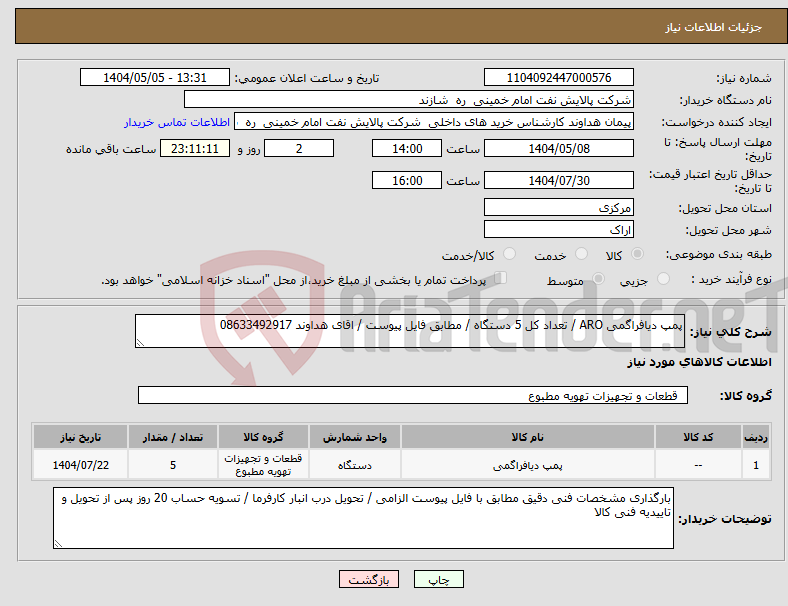Screen dimensions: 788x606
Task: Click the delivery province field مرکزی
Action: (x=559, y=207)
